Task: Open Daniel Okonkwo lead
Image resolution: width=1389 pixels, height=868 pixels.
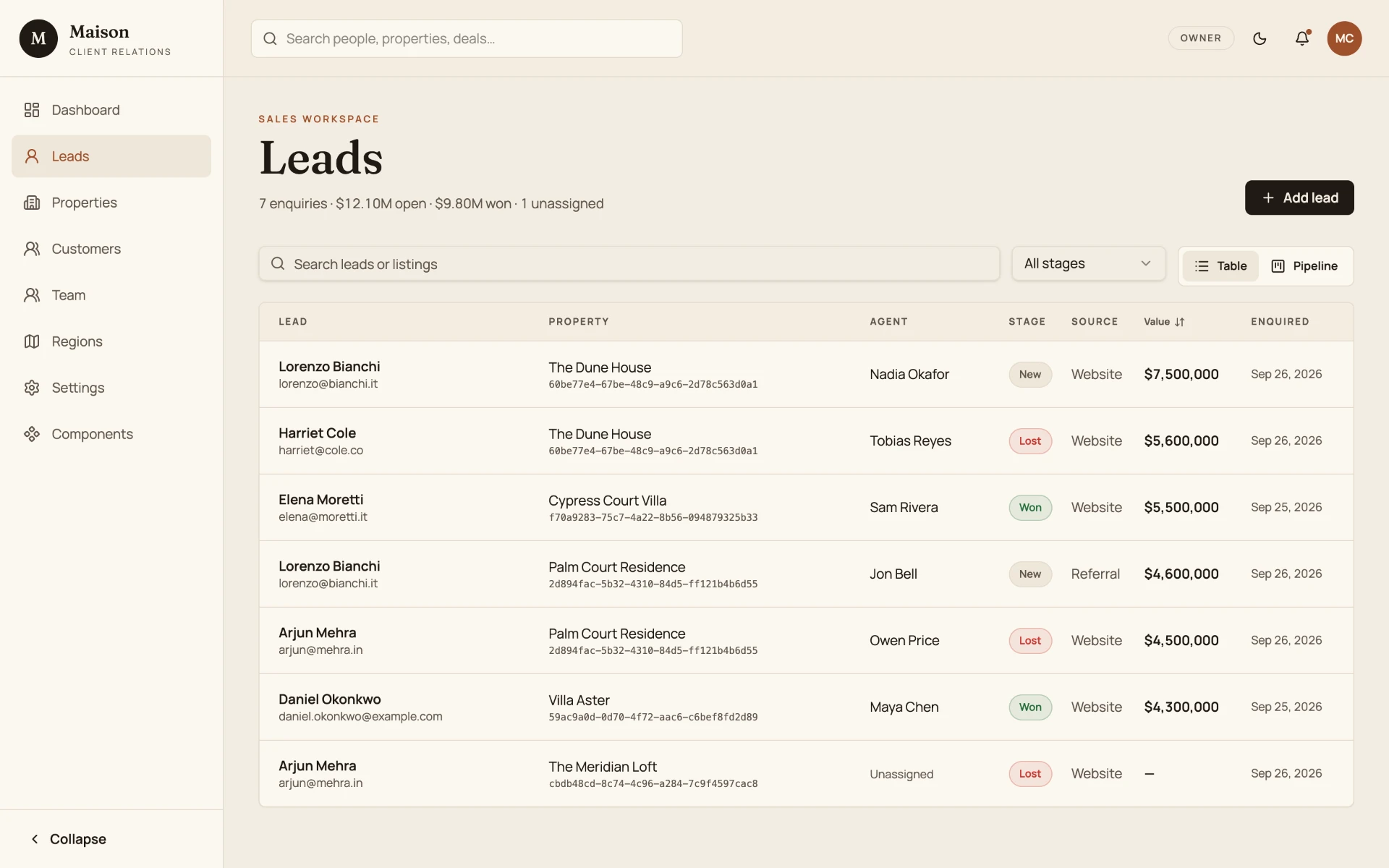Action: (x=330, y=699)
